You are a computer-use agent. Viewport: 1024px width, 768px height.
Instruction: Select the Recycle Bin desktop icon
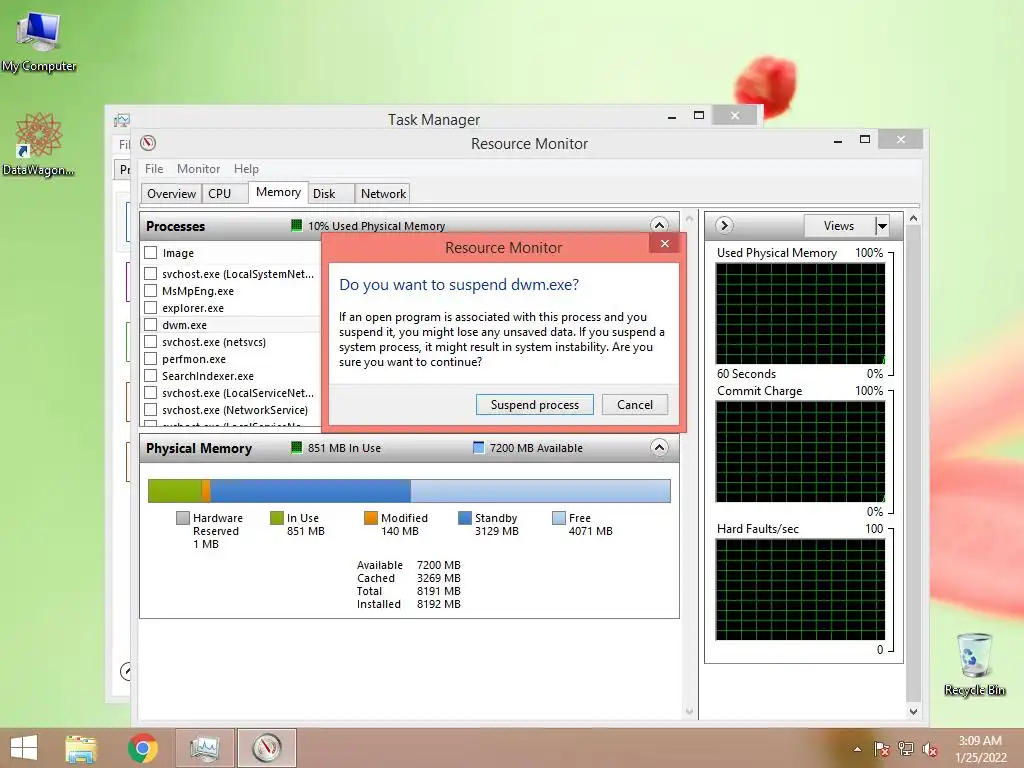point(974,664)
